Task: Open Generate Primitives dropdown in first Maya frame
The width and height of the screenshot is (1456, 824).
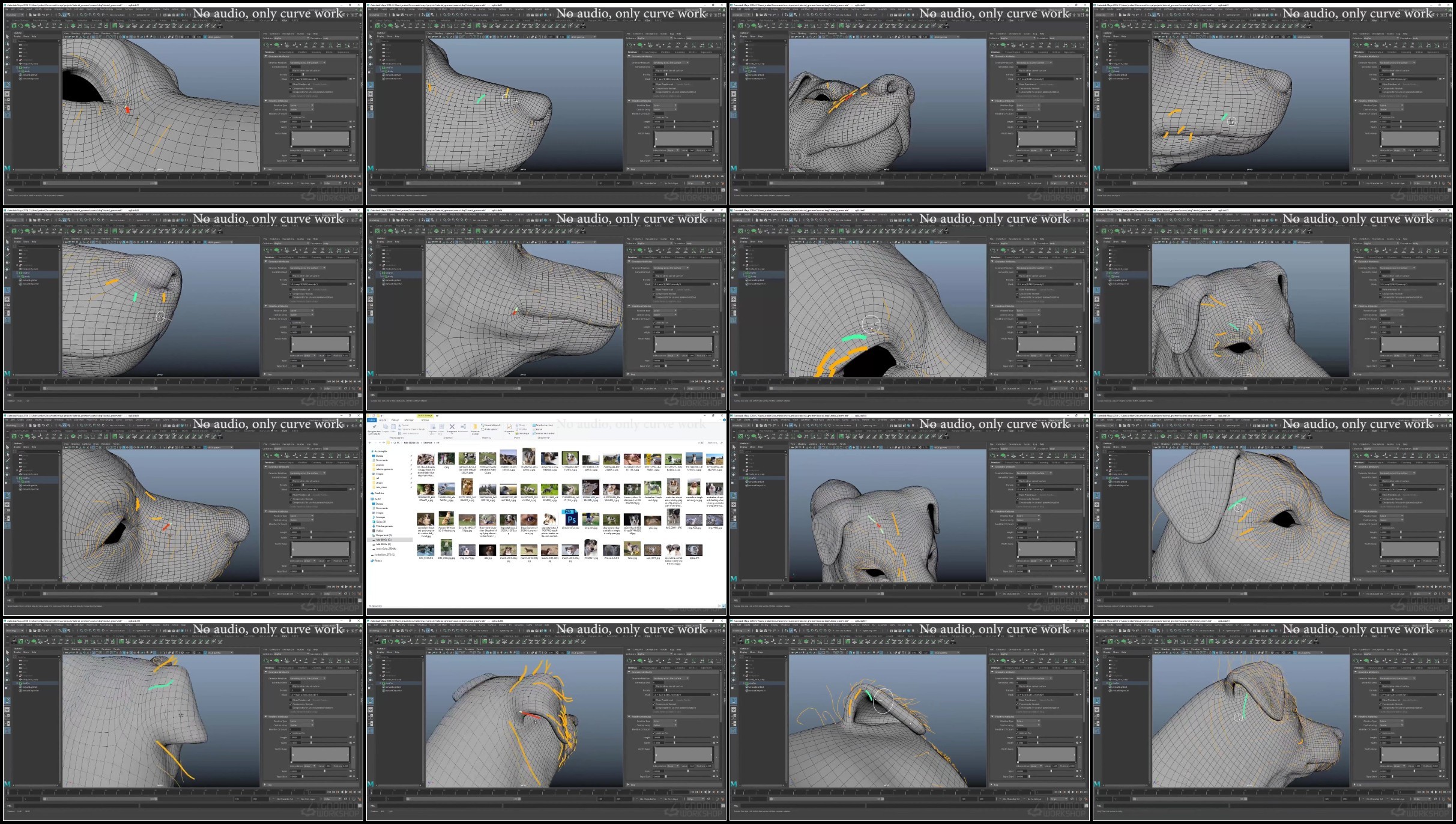Action: [307, 62]
